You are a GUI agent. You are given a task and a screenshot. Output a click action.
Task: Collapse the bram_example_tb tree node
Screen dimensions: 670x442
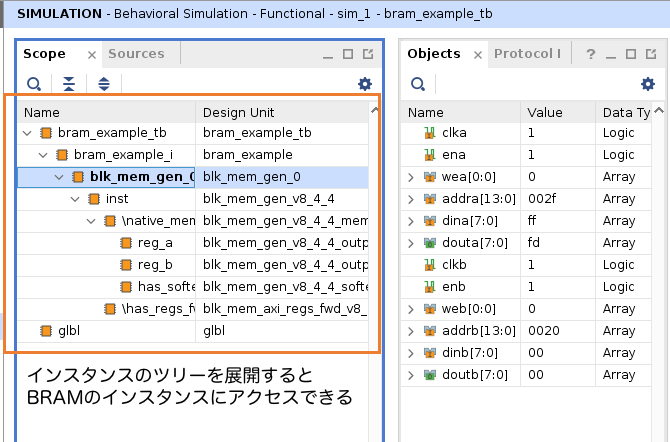pyautogui.click(x=27, y=132)
